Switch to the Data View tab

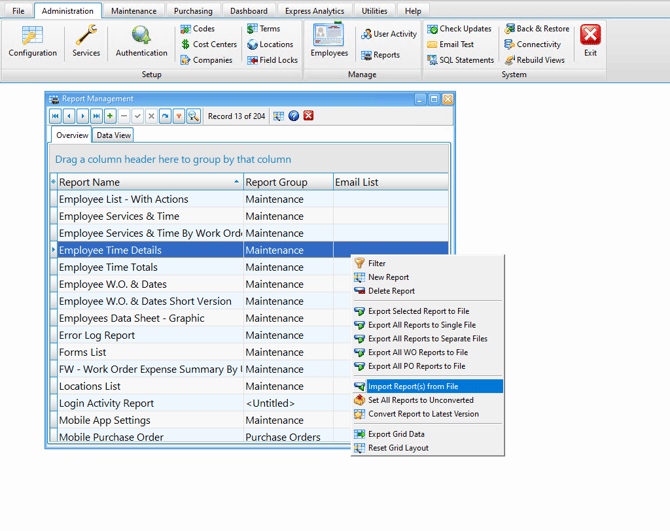pos(113,135)
